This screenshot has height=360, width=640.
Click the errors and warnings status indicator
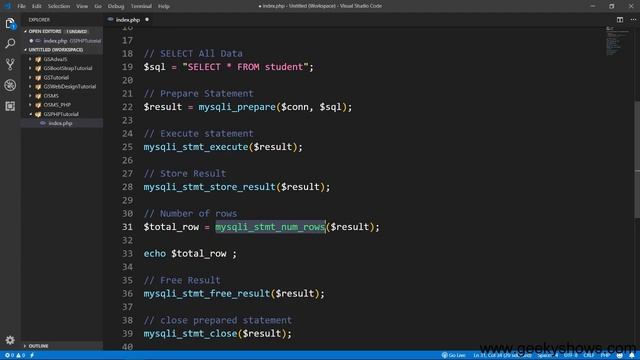(15, 355)
